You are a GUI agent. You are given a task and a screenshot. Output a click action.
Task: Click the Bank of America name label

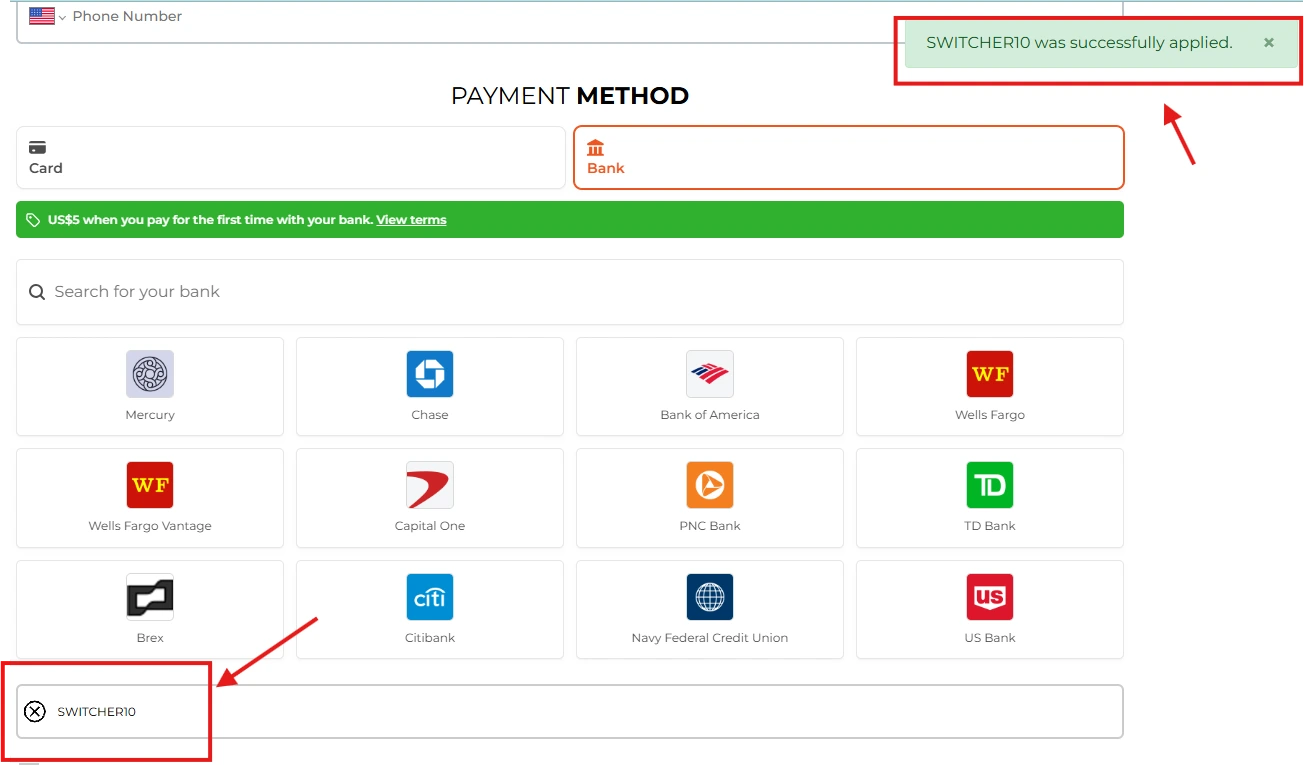tap(710, 415)
